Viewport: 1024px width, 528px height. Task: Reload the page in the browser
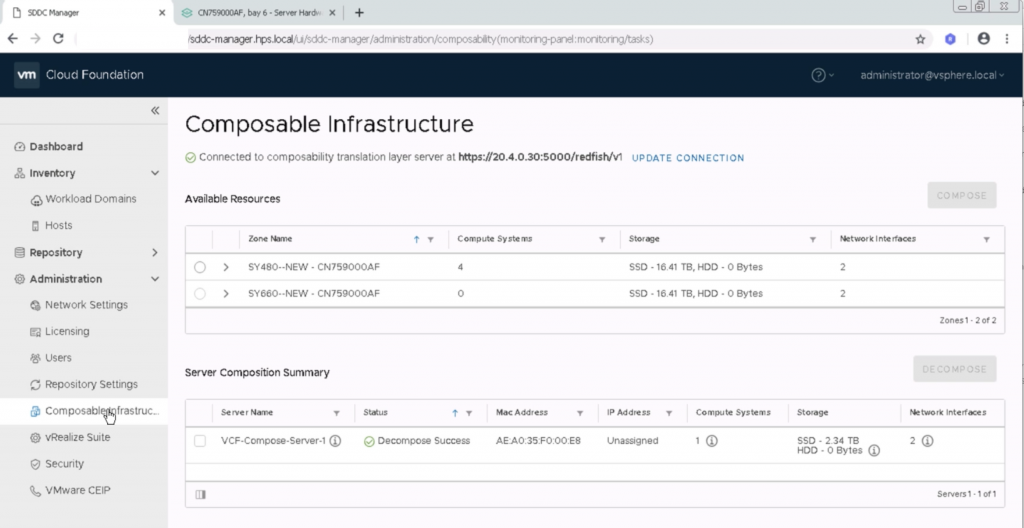[x=58, y=39]
